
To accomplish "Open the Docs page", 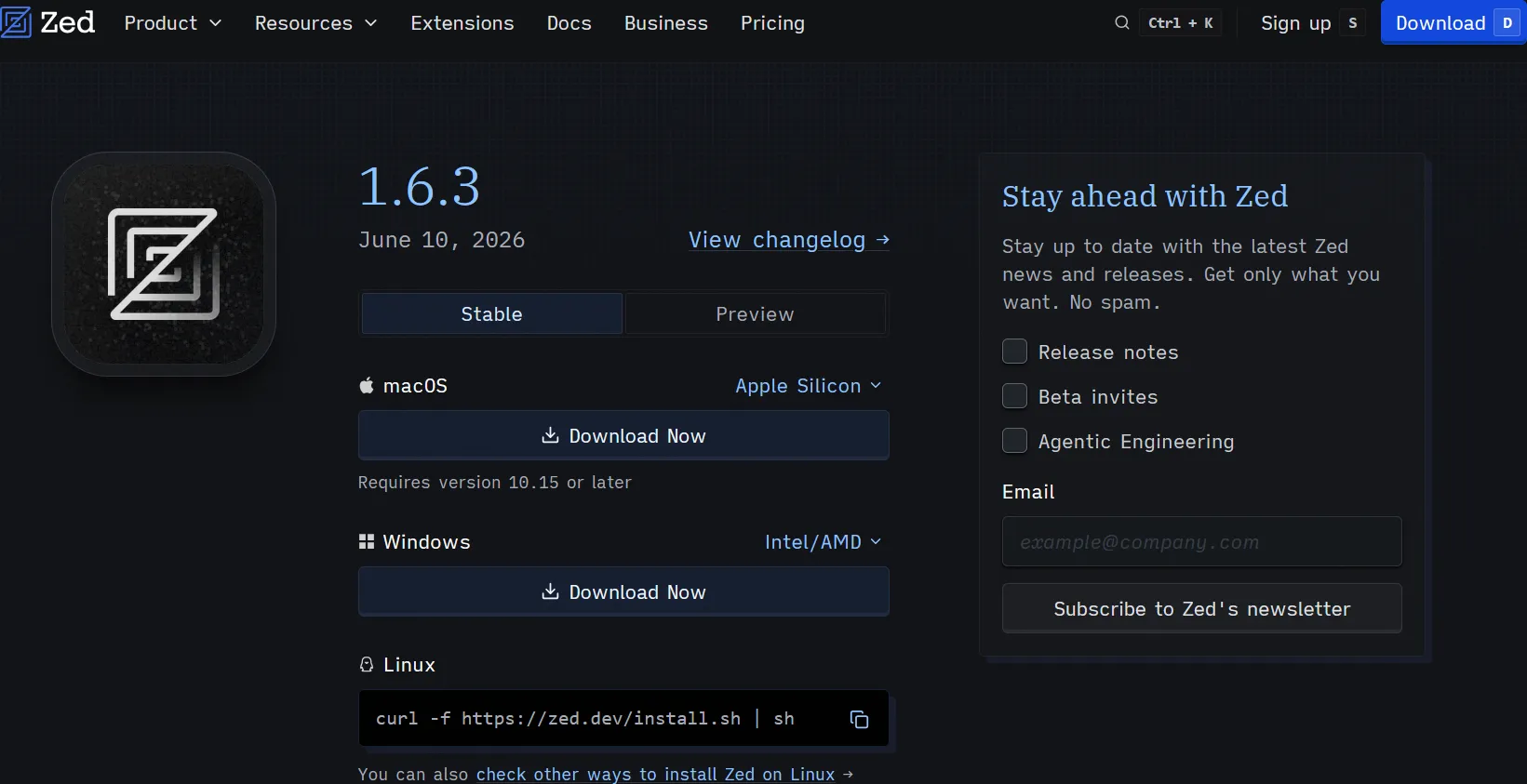I will coord(569,23).
